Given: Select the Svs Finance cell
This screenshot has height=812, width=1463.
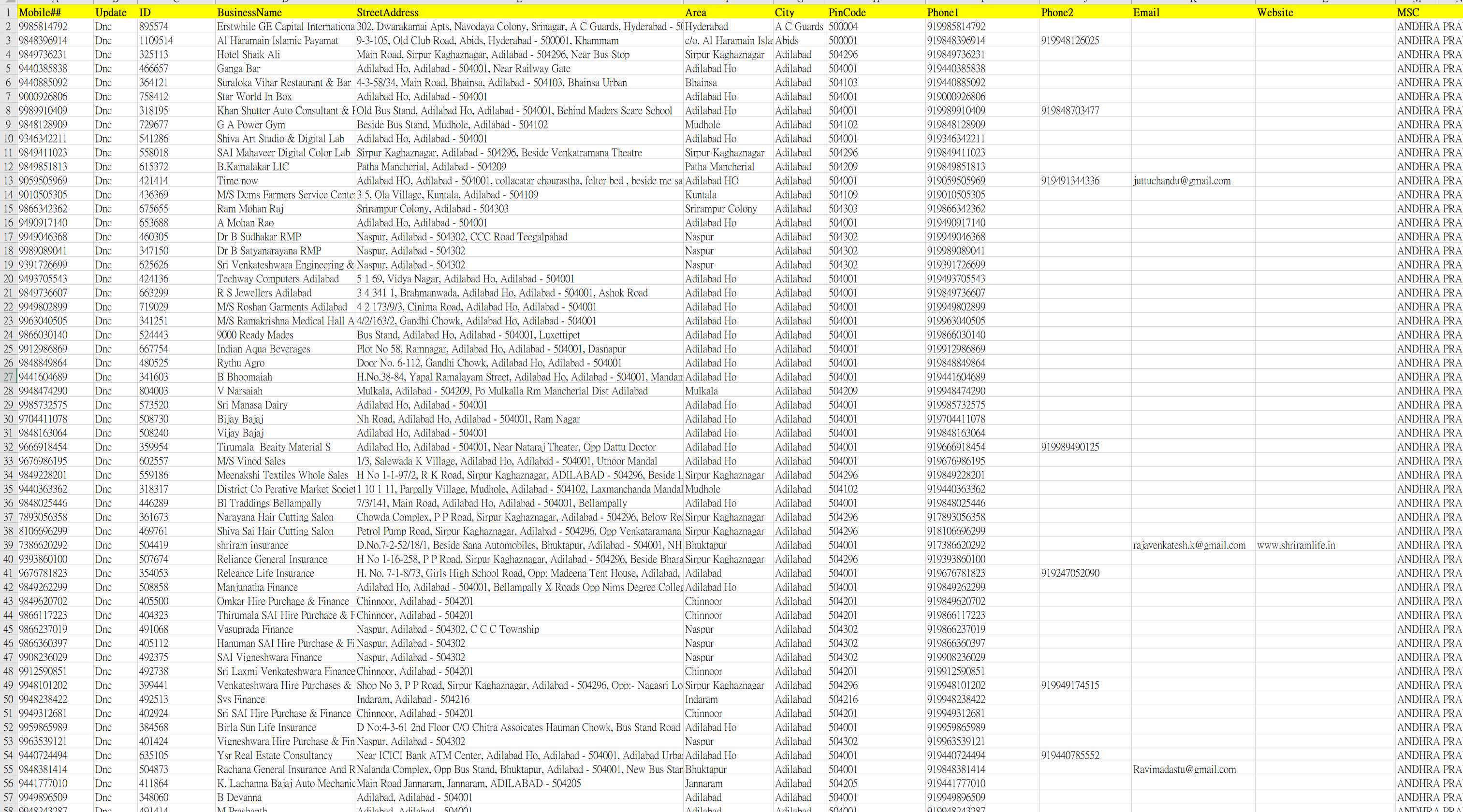Looking at the screenshot, I should 285,699.
